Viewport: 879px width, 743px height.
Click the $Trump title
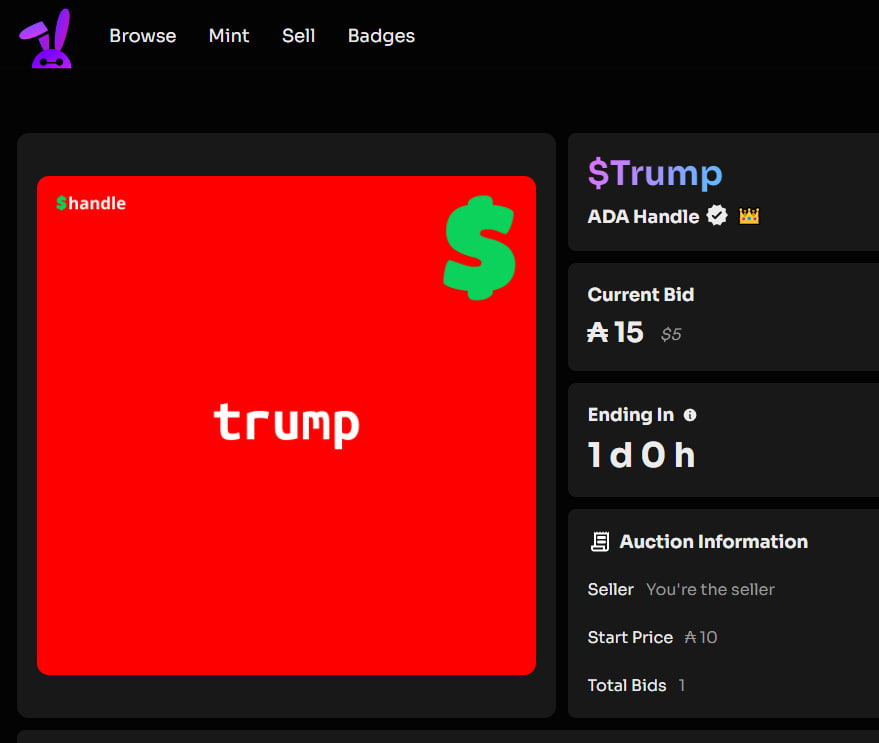[655, 173]
